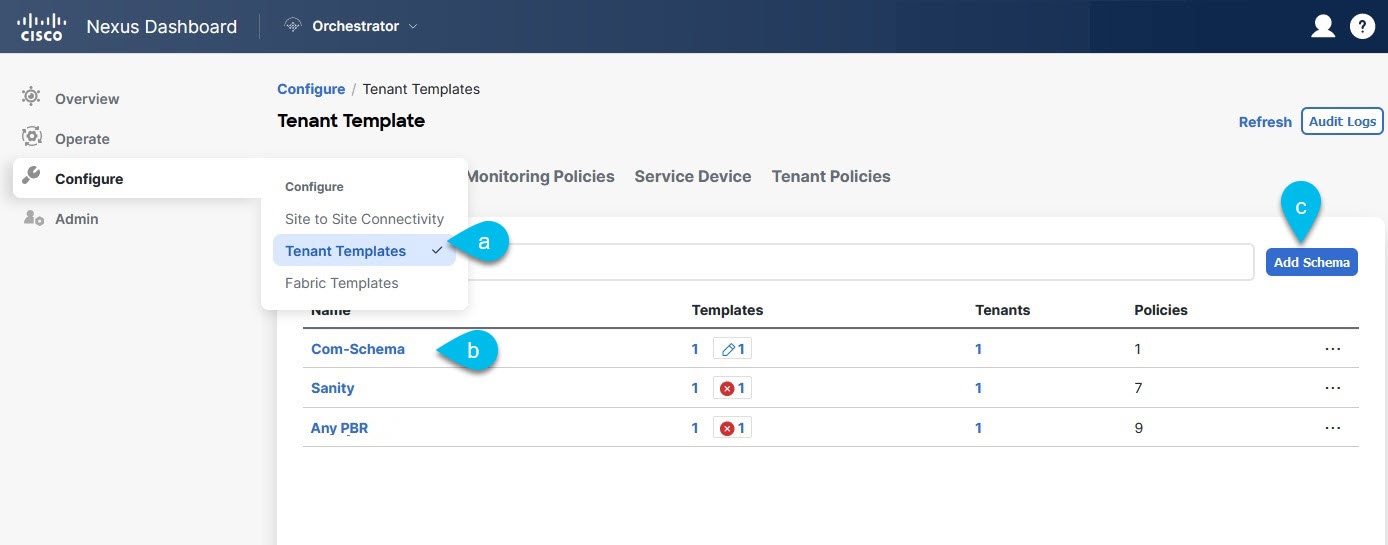Open Sanity row actions ellipsis
The image size is (1388, 545).
tap(1332, 388)
